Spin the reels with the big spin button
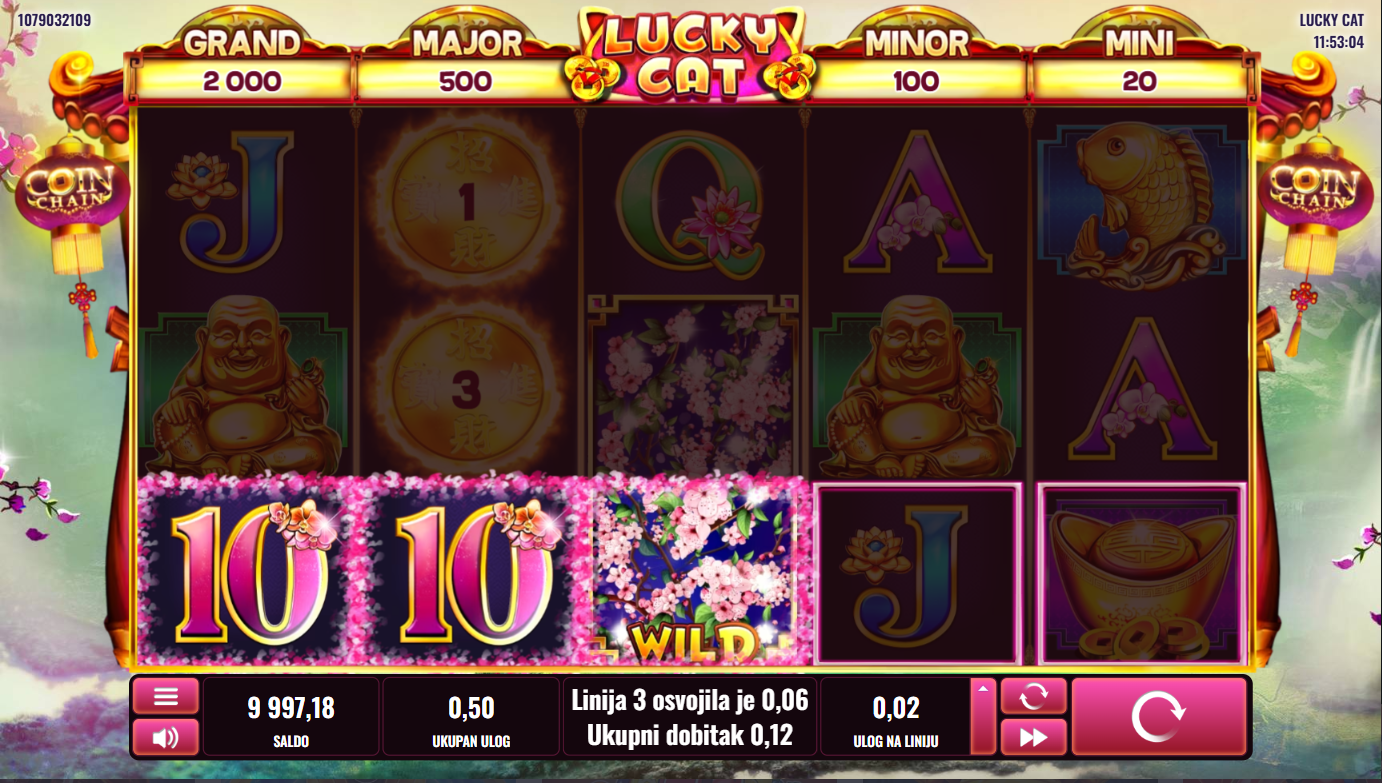The image size is (1382, 783). click(x=1158, y=716)
